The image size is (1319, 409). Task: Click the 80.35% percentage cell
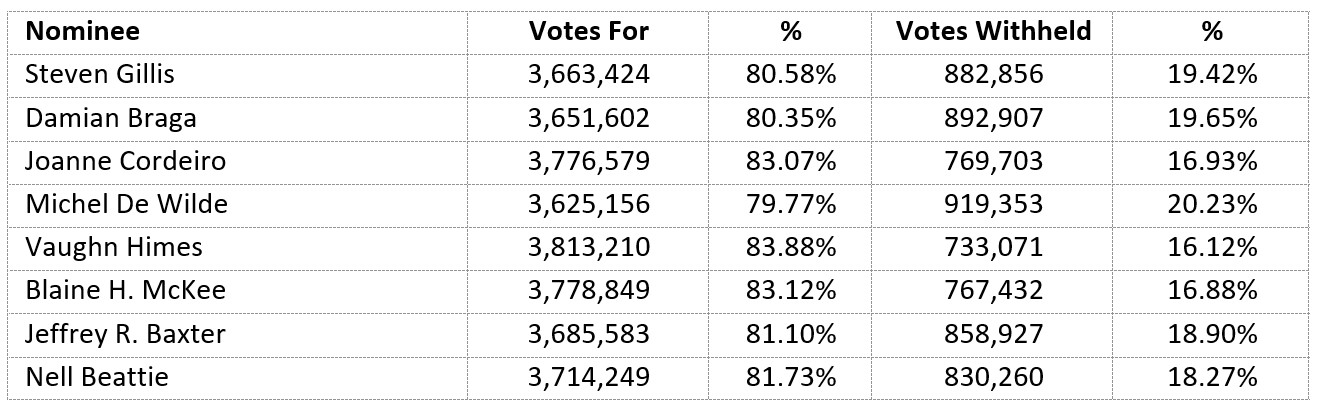pos(790,118)
